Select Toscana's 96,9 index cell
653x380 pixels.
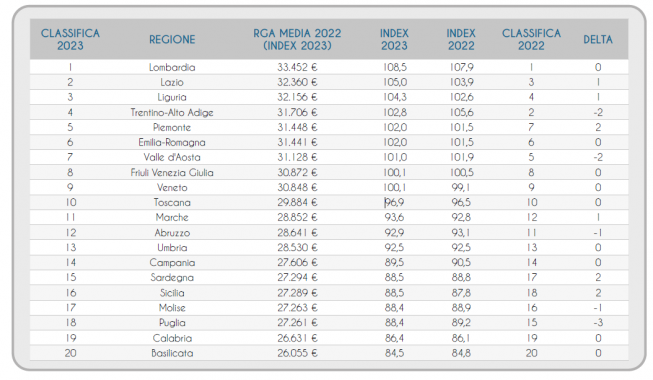tap(394, 202)
